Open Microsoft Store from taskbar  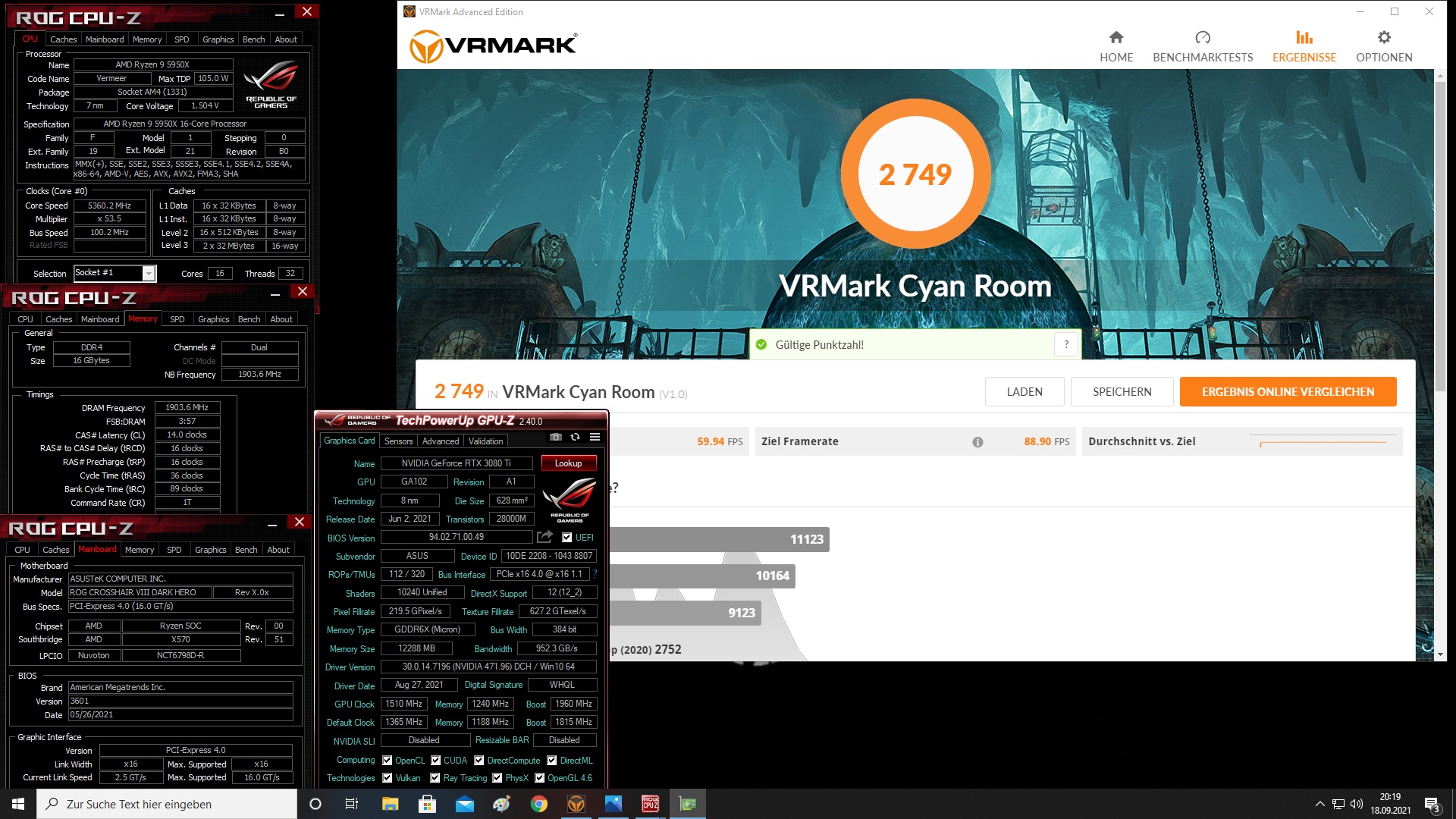(427, 804)
